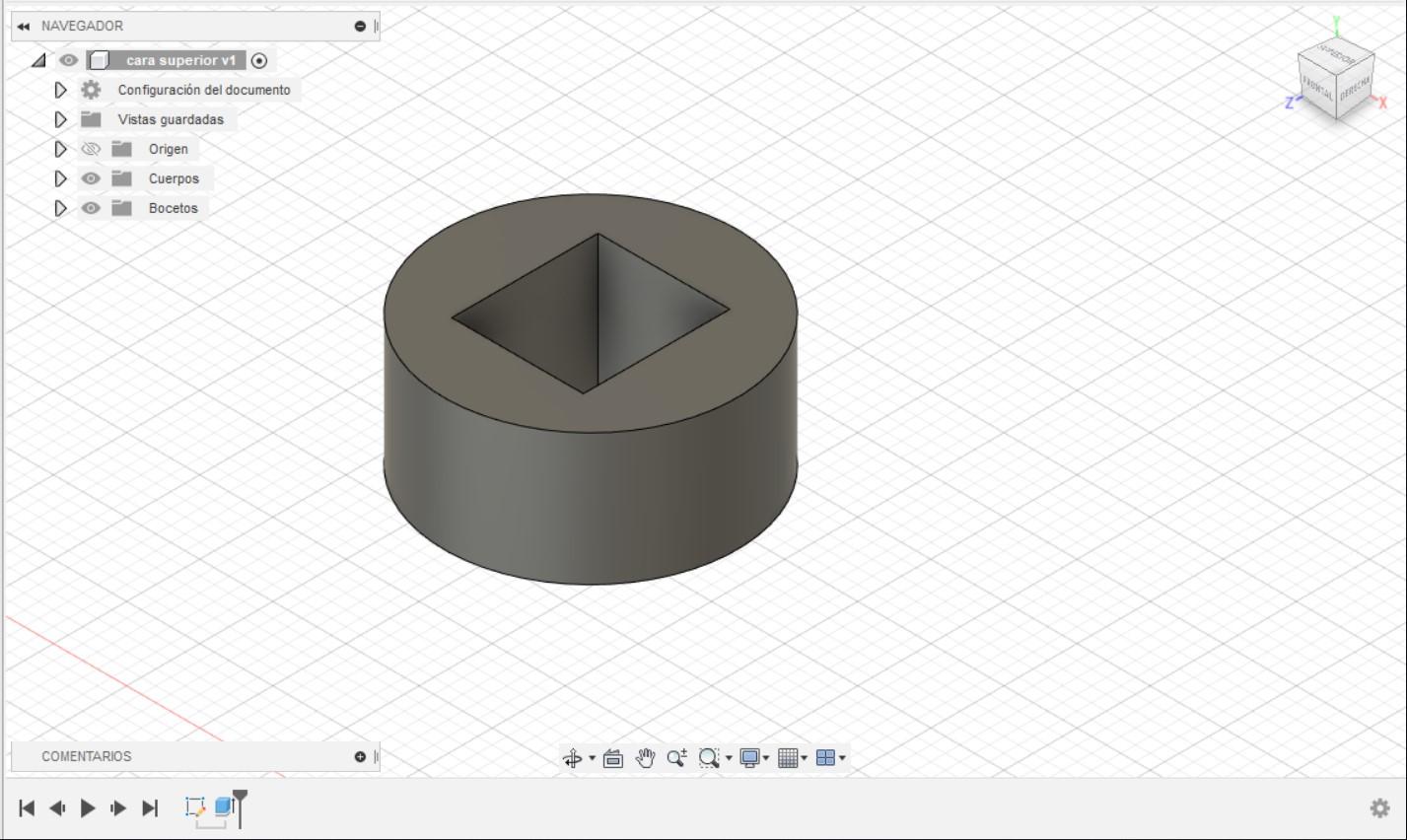The width and height of the screenshot is (1407, 840).
Task: Collapse the root 'cara superior v1' tree node
Action: tap(38, 61)
